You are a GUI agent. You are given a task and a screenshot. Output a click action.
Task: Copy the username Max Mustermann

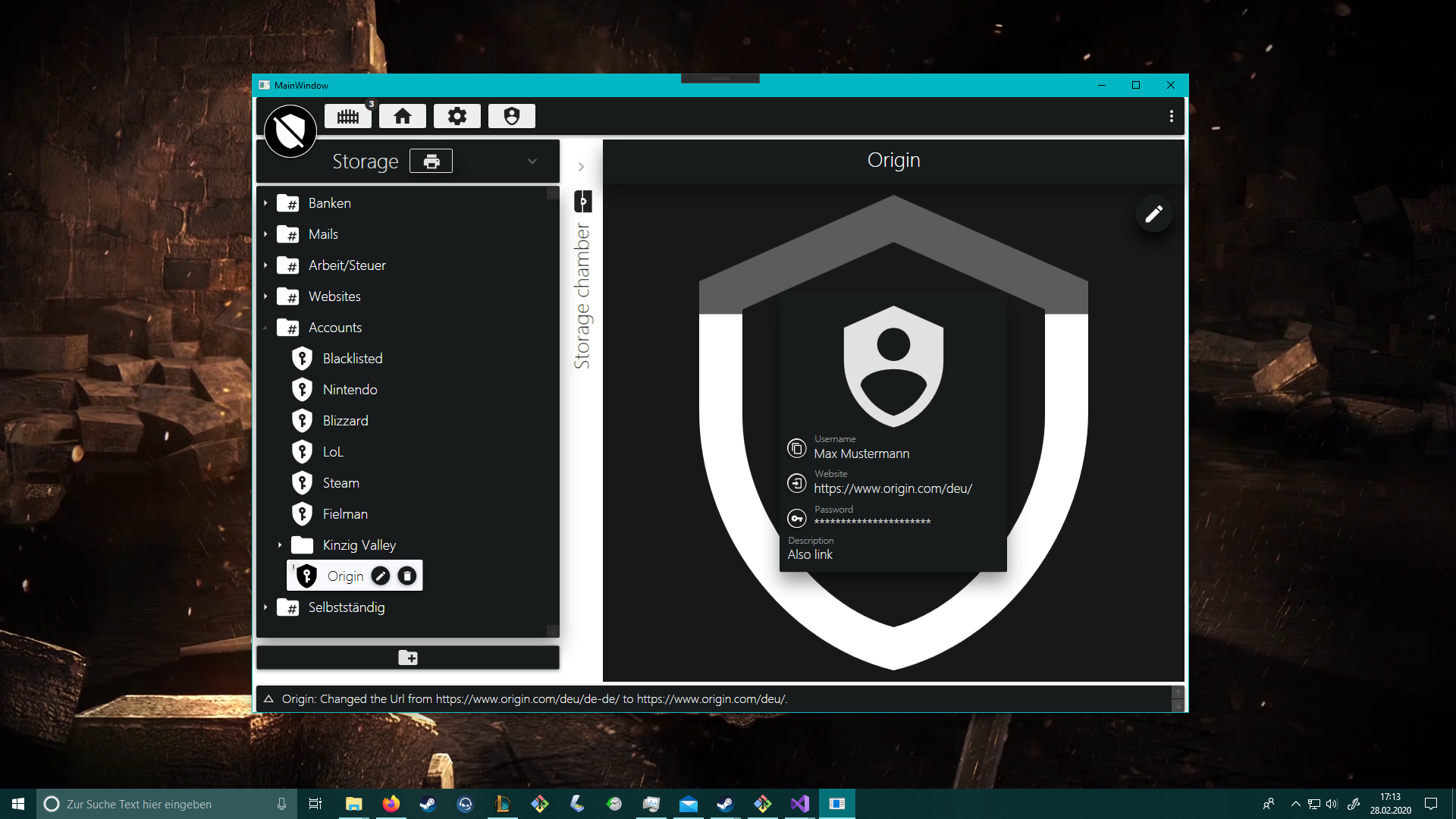796,449
